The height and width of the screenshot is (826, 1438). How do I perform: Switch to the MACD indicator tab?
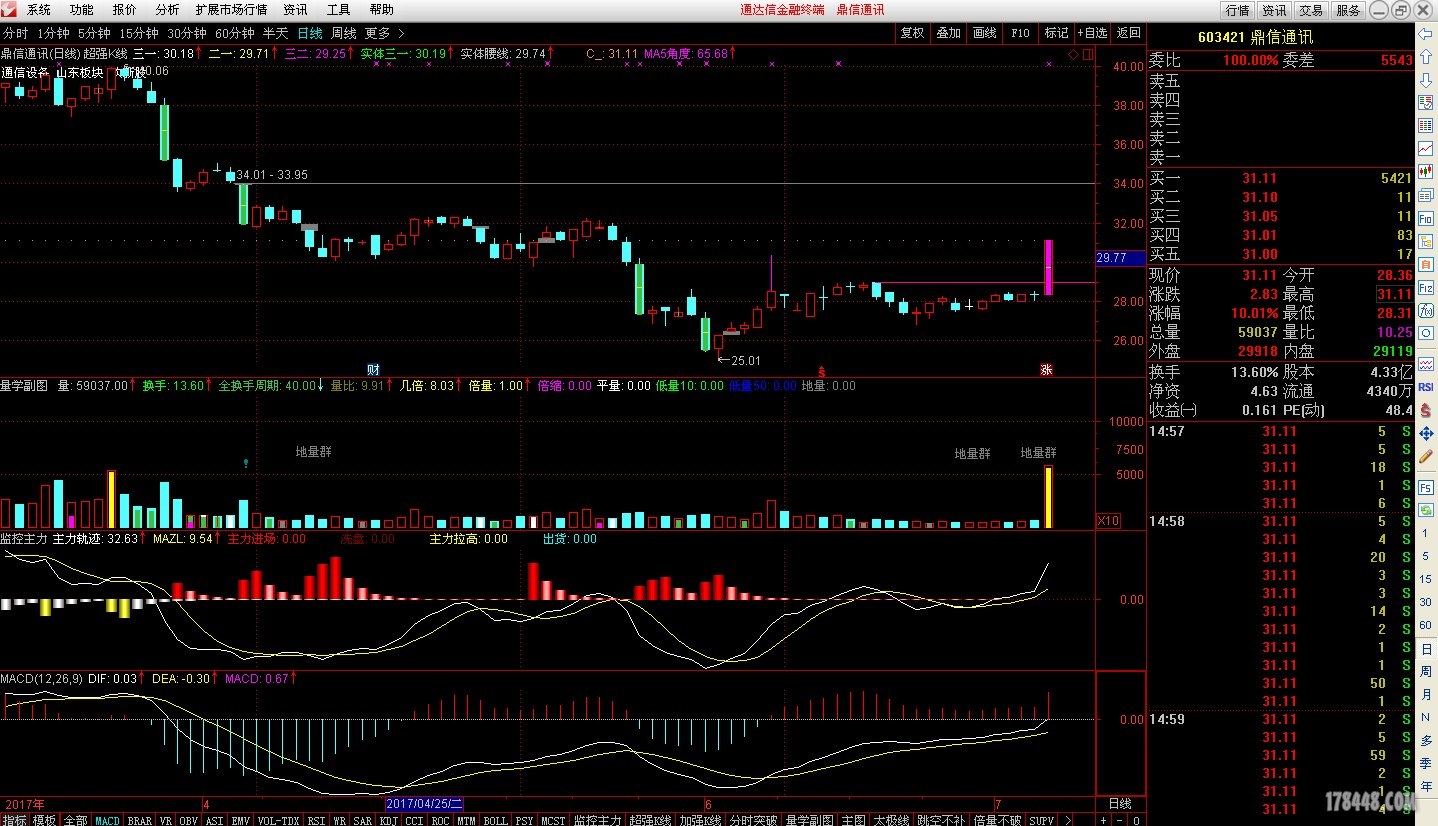coord(107,820)
